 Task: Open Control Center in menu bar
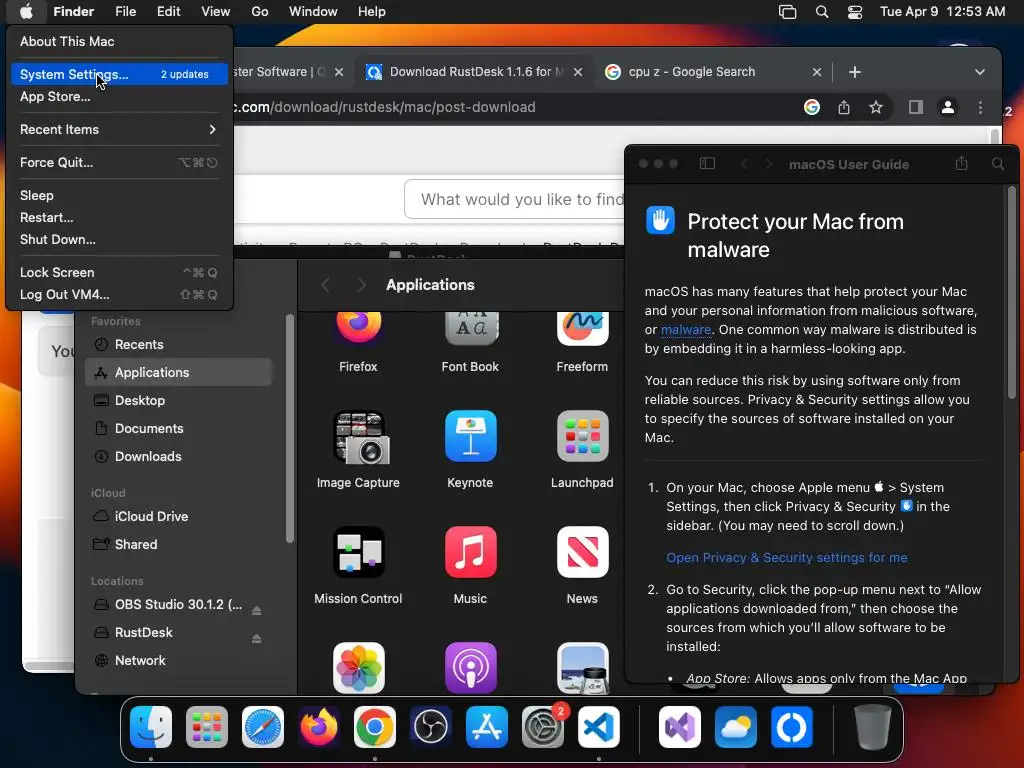855,12
